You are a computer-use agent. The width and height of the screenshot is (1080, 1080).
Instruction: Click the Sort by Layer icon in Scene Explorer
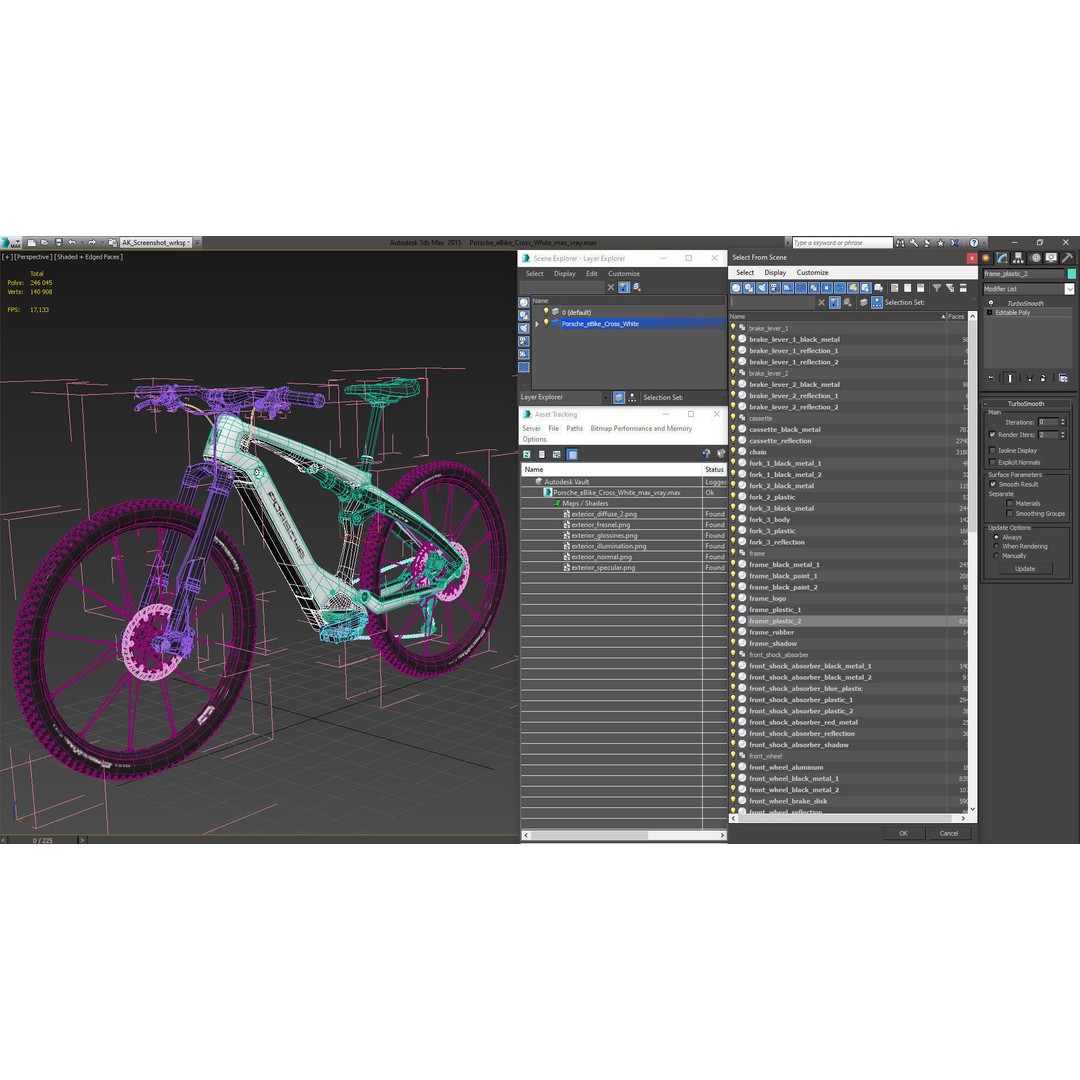(x=619, y=397)
